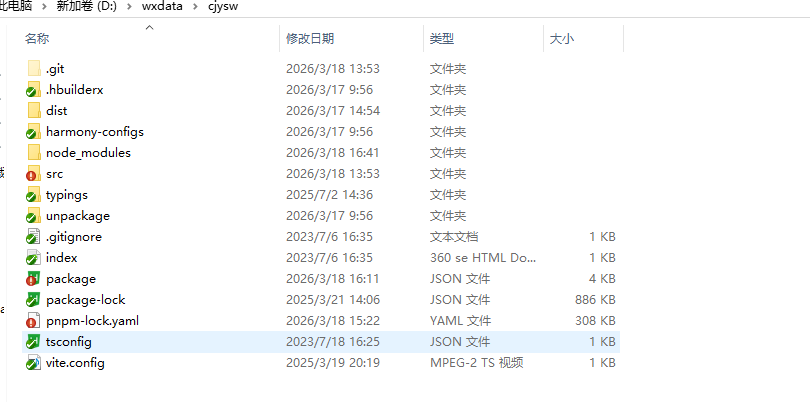Select the node_modules folder icon
This screenshot has width=810, height=402.
(33, 153)
